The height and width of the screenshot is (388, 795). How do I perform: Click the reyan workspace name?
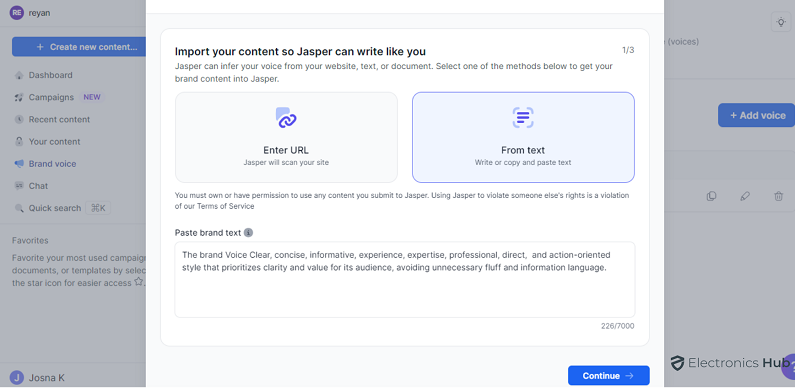[x=39, y=13]
